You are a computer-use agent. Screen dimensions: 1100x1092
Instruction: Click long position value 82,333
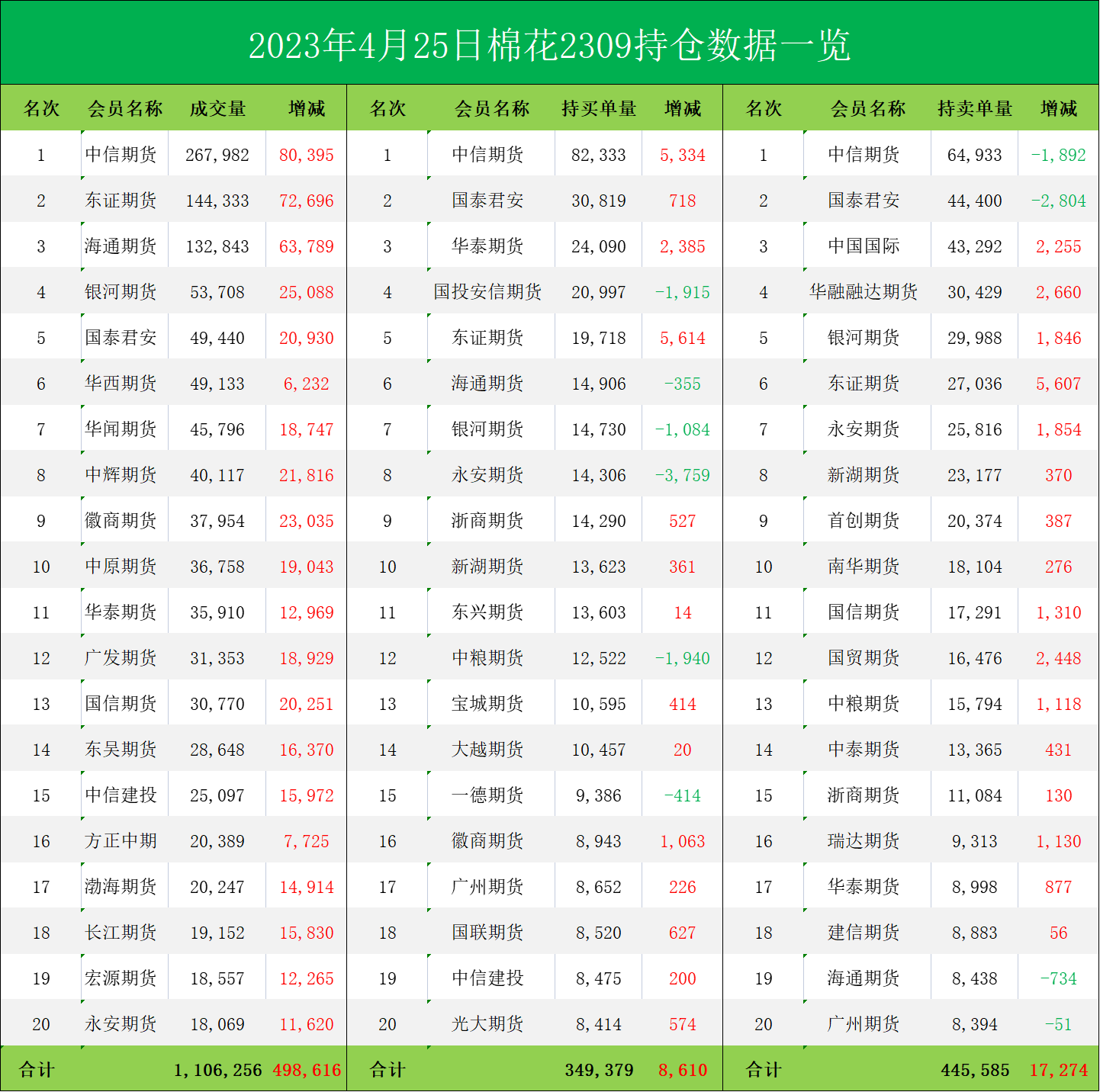coord(599,155)
